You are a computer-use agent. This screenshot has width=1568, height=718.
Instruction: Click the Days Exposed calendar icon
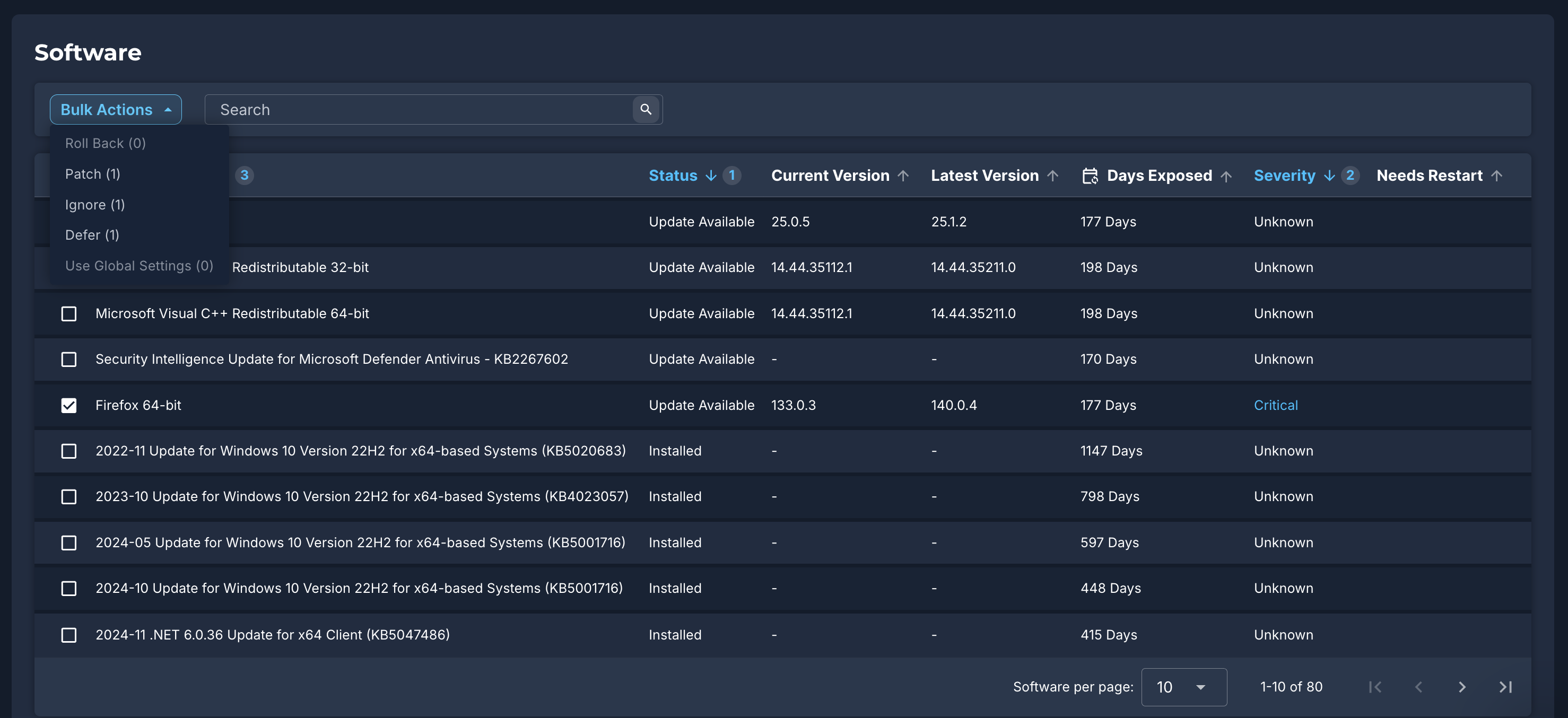pos(1090,176)
